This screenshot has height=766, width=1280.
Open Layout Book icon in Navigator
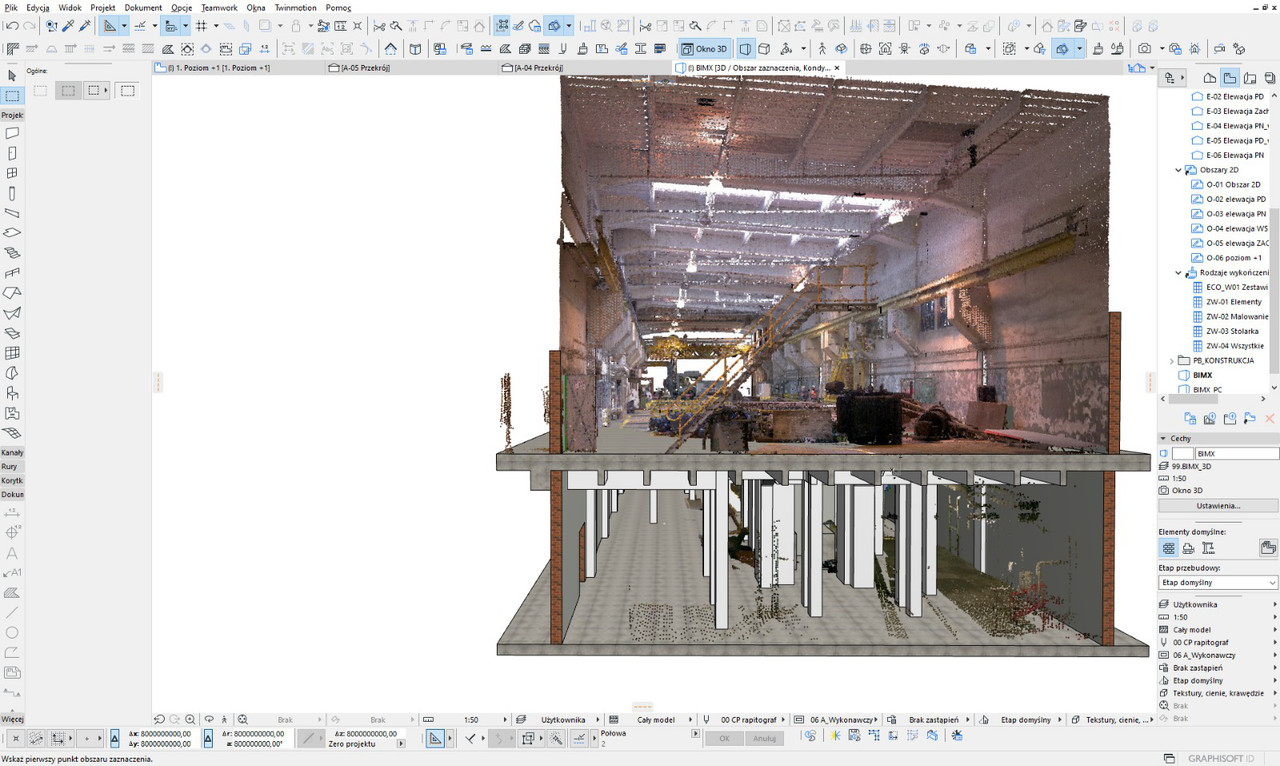pyautogui.click(x=1248, y=78)
